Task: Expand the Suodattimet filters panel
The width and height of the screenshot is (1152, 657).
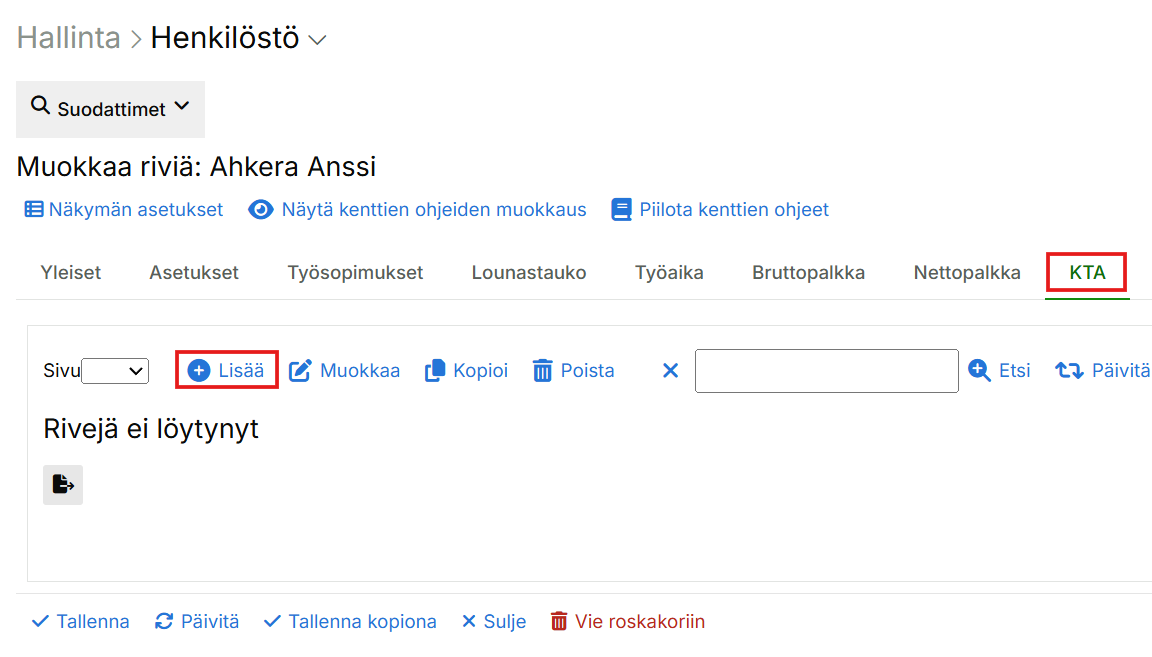Action: tap(110, 109)
